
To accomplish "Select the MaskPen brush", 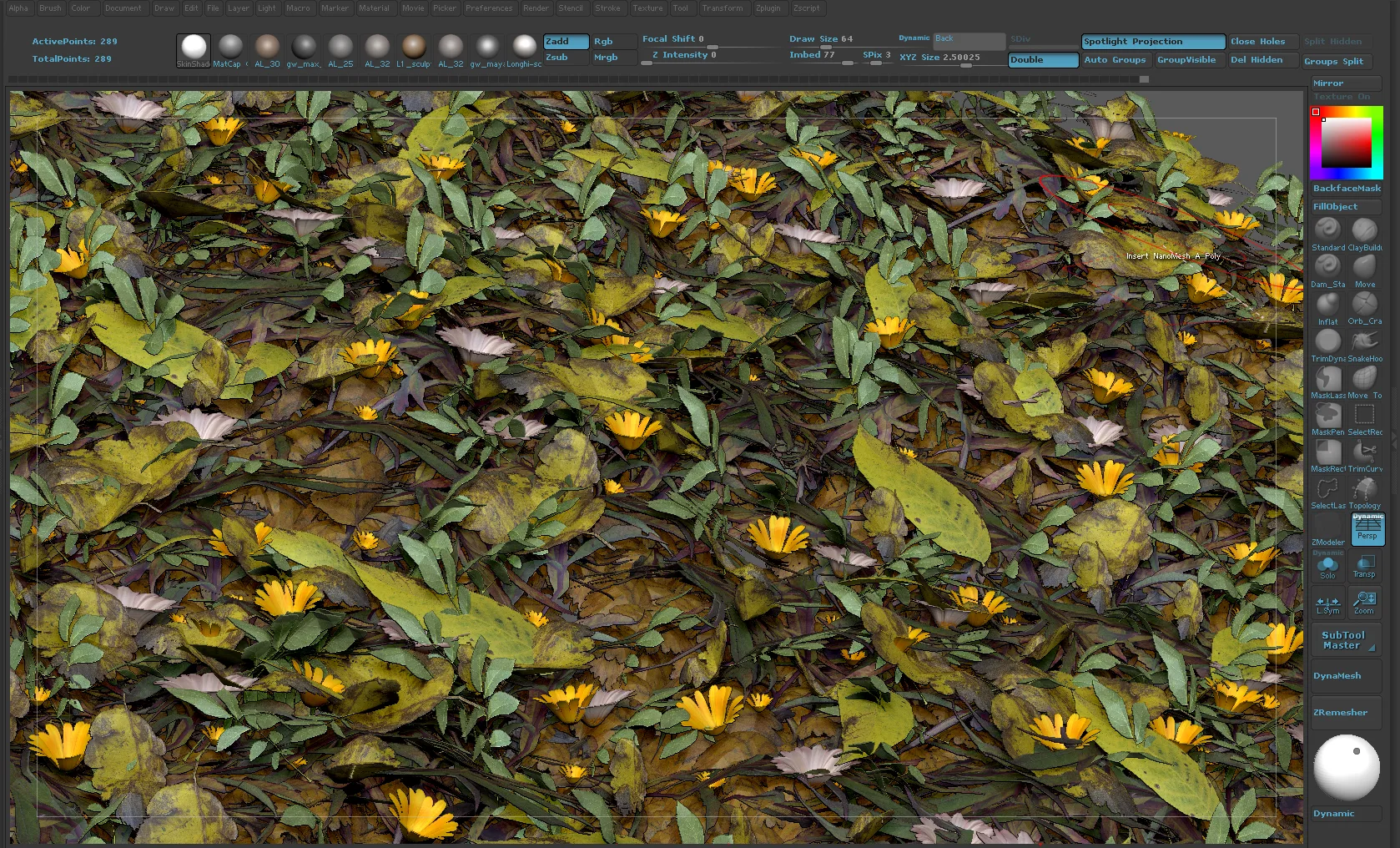I will [x=1327, y=415].
